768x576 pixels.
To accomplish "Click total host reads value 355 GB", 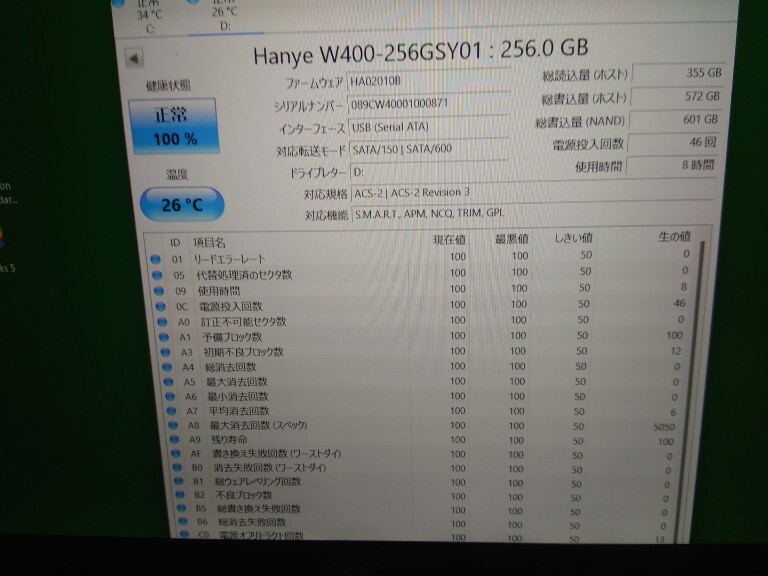I will [x=678, y=73].
